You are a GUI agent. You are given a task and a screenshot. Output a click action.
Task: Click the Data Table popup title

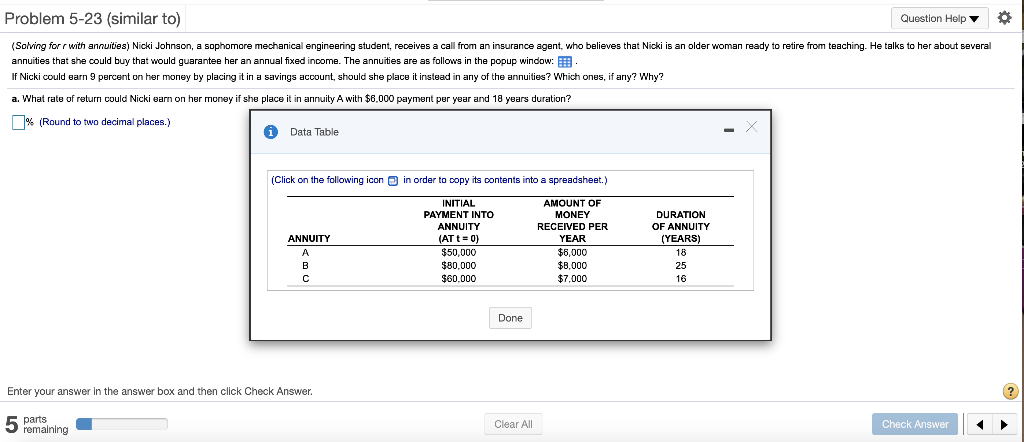(x=314, y=132)
